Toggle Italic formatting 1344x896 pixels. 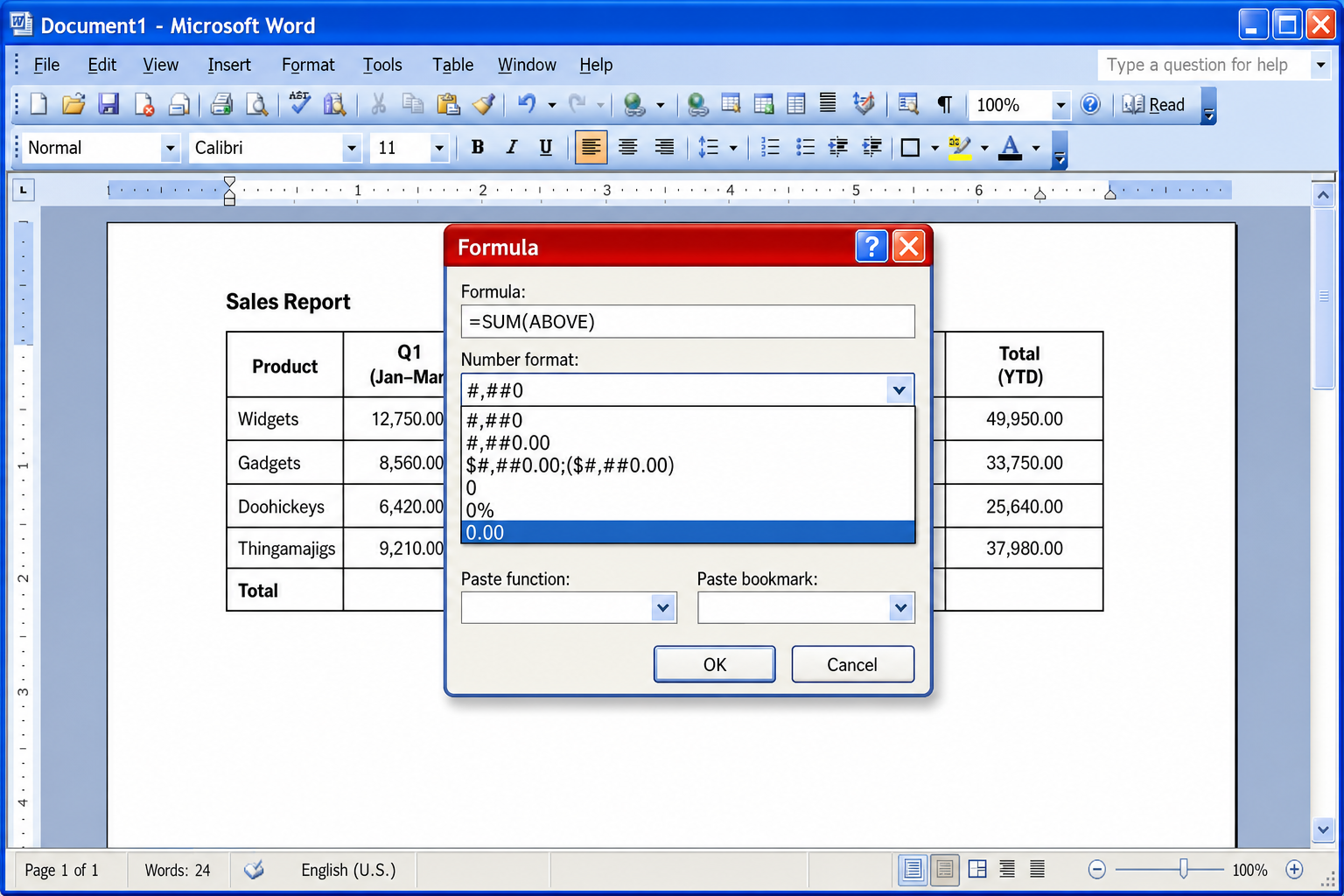click(x=511, y=147)
